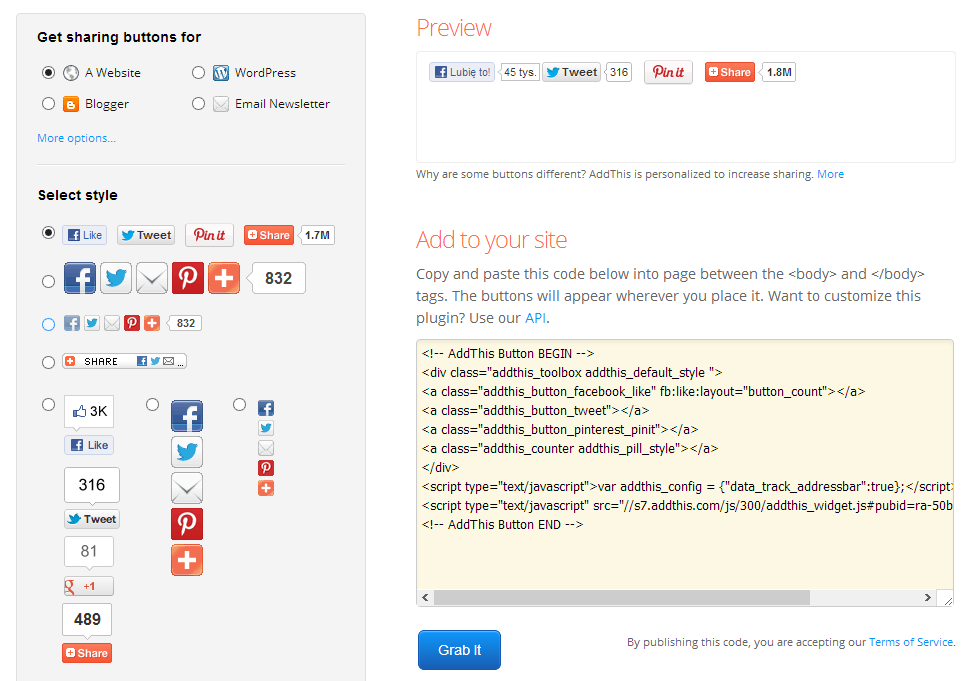Select the small vertical icons style radio

[239, 405]
